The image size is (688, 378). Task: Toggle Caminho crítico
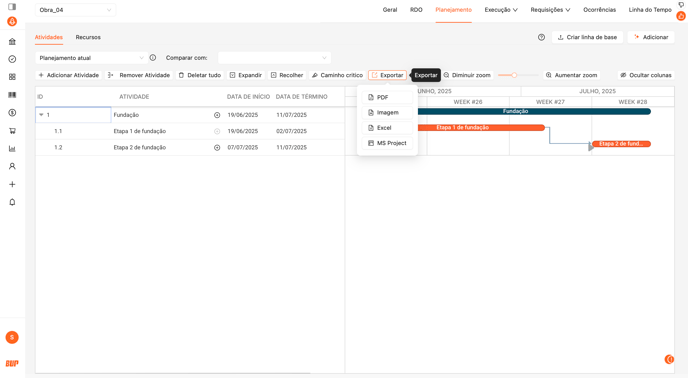pos(337,75)
